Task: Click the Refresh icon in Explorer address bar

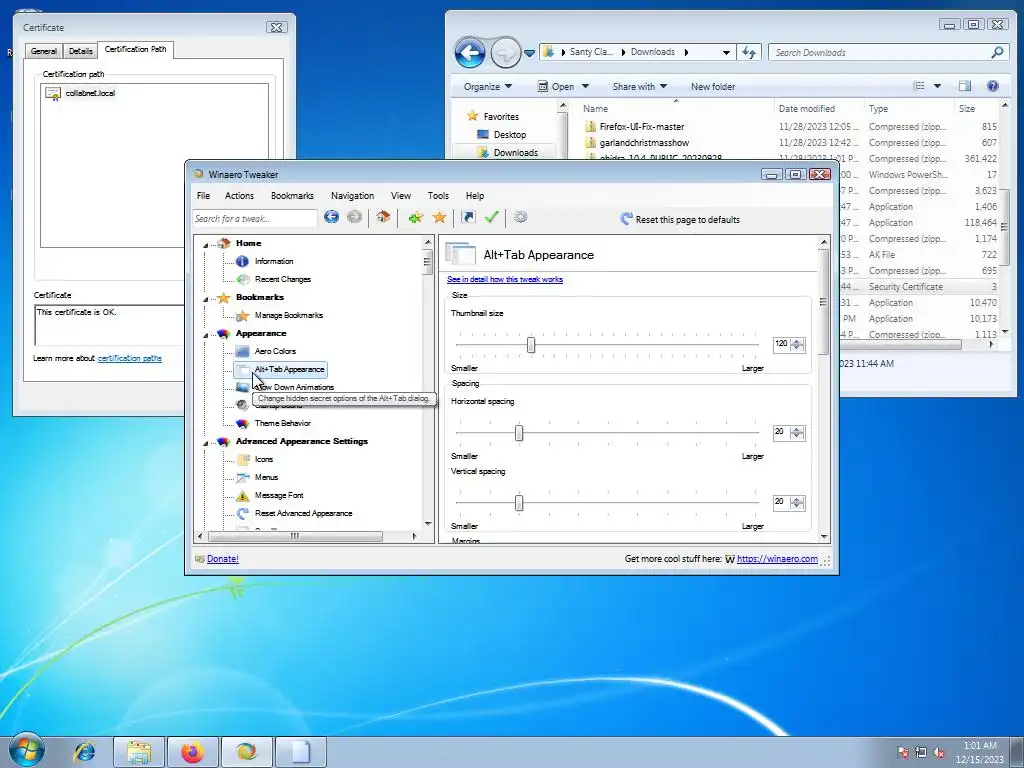Action: 749,52
